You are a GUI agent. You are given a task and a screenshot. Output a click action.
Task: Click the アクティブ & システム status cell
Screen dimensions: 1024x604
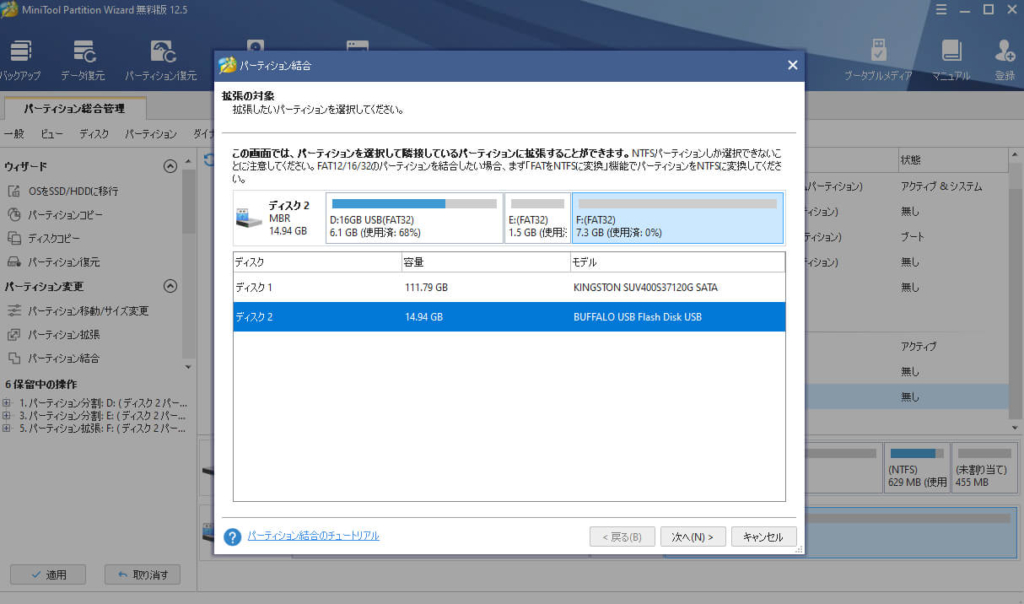click(941, 186)
